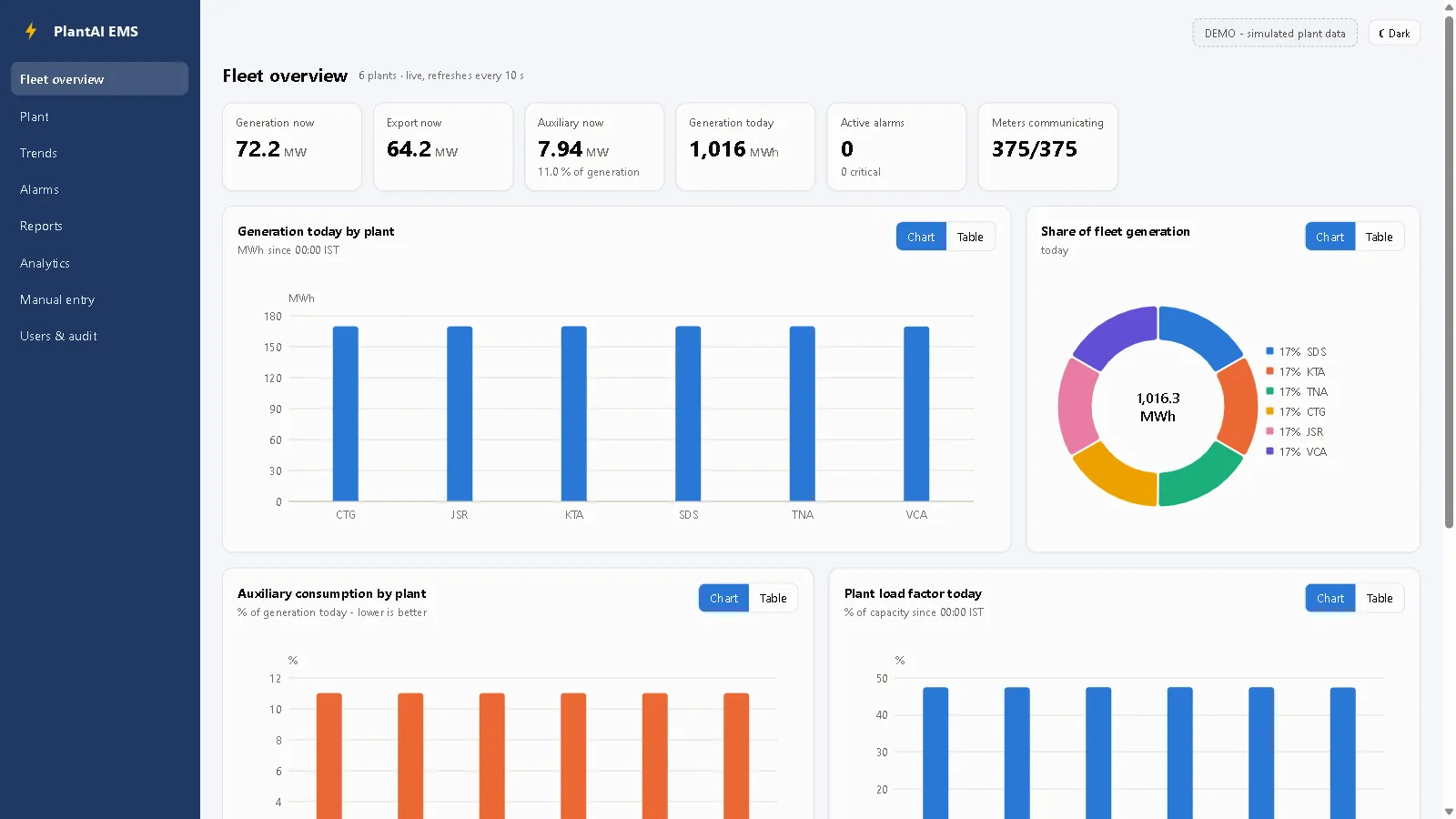Open the Alarms section

[x=99, y=189]
